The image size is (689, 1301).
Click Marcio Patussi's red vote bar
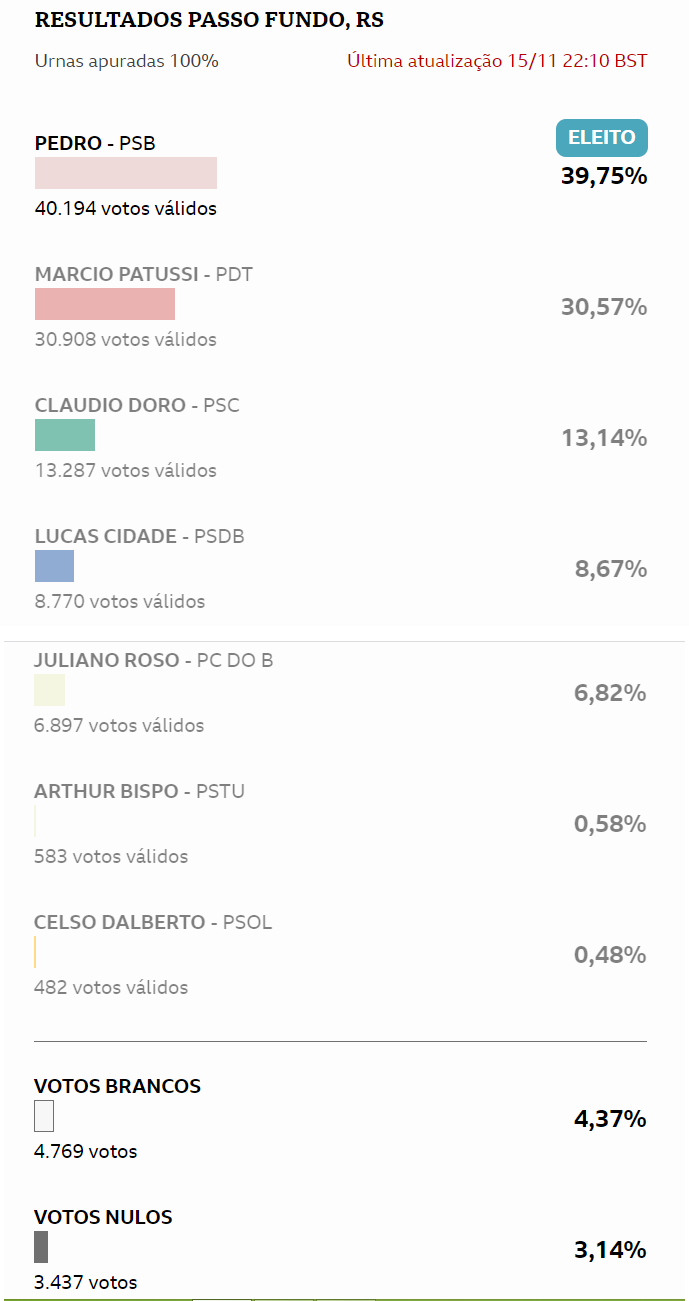point(105,304)
